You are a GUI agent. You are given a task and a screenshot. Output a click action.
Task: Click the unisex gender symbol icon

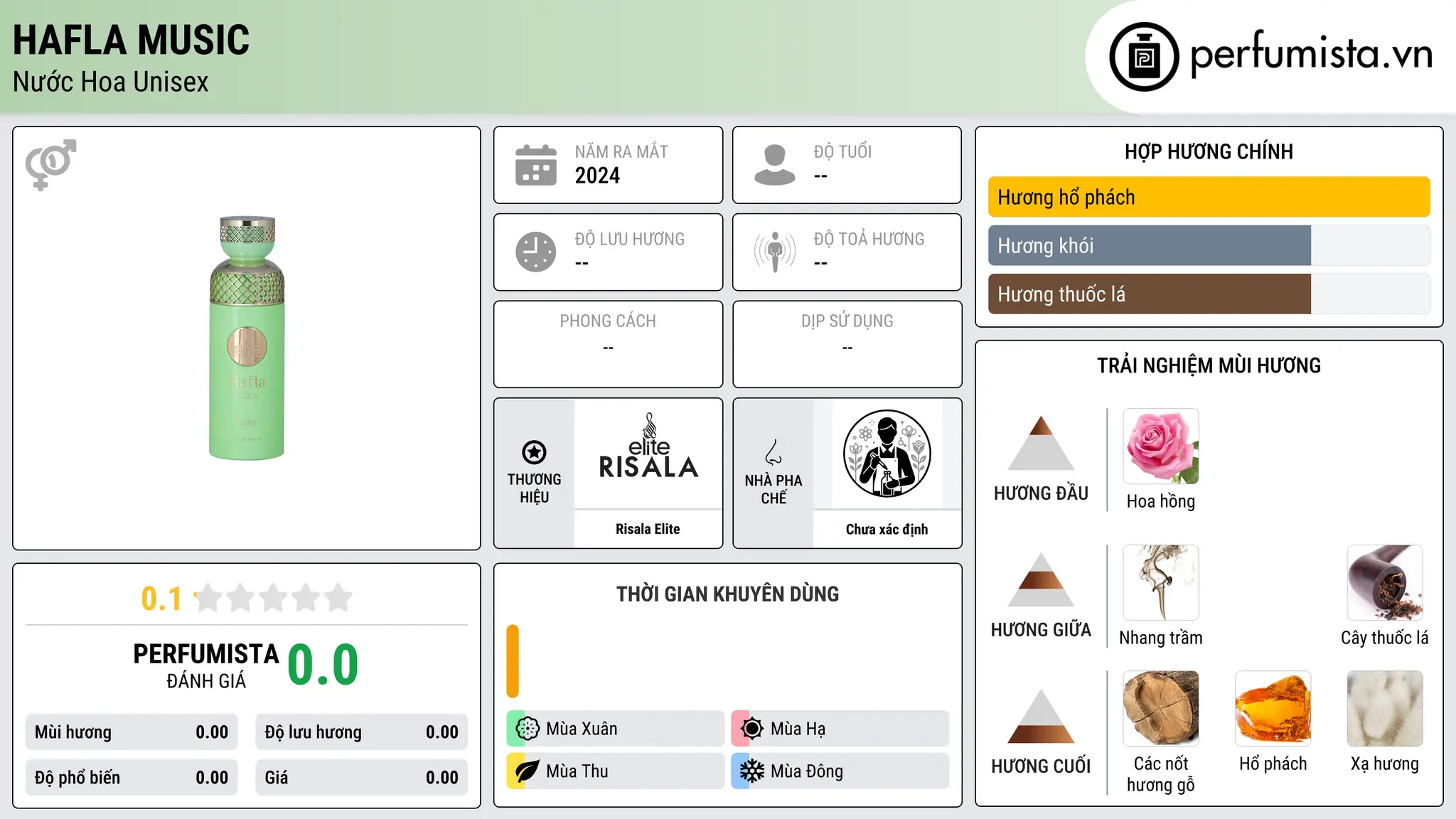50,165
